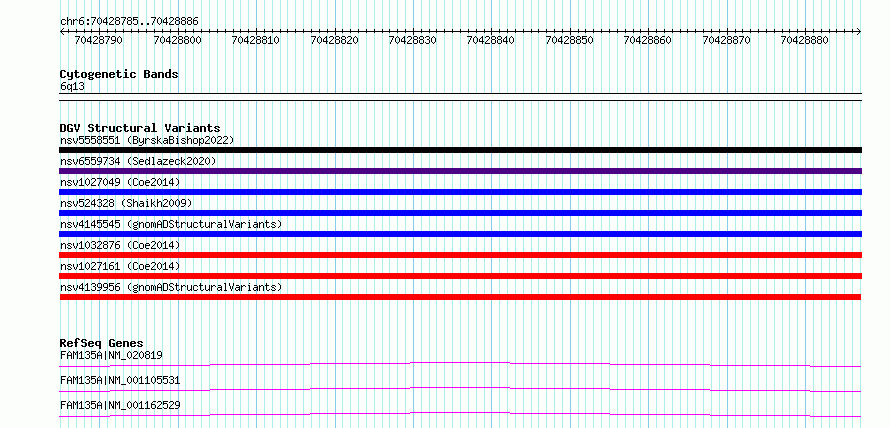Click the FAM135A|NM_001162529 gene label
890x428 pixels.
click(x=120, y=405)
